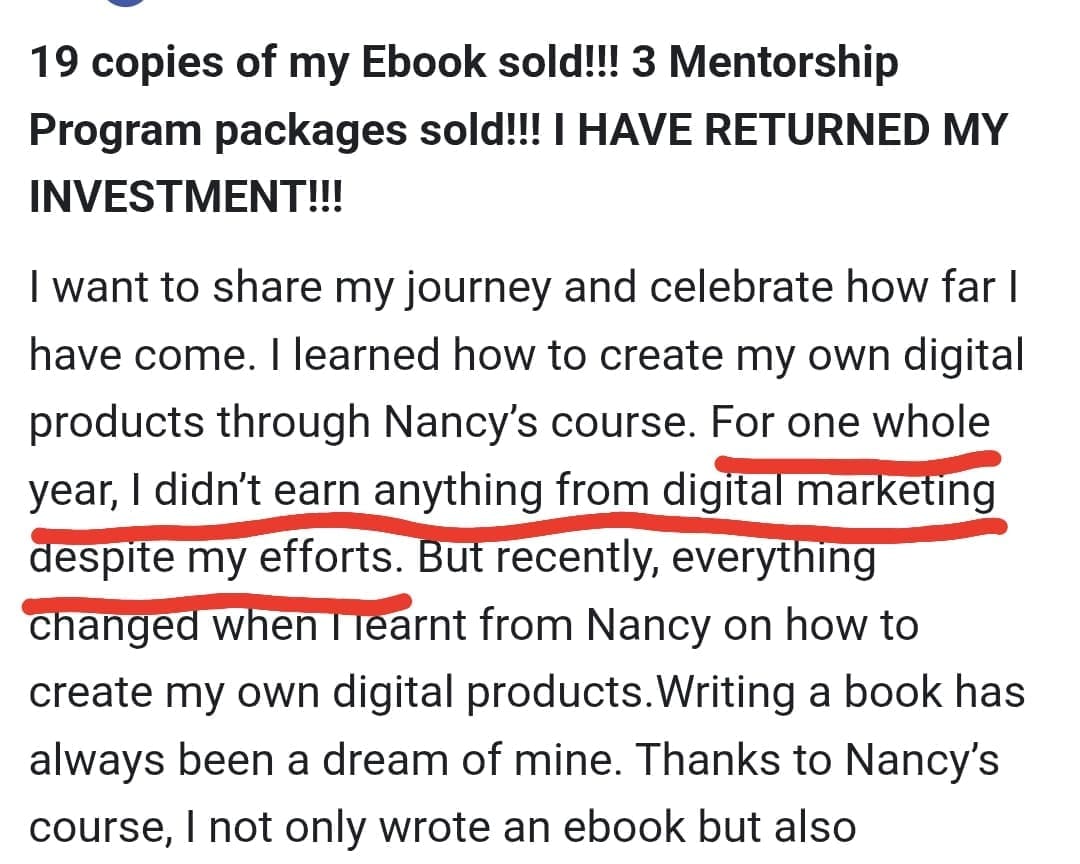Viewport: 1080px width, 864px height.
Task: Click the phrase "But recently, everything"
Action: click(646, 557)
